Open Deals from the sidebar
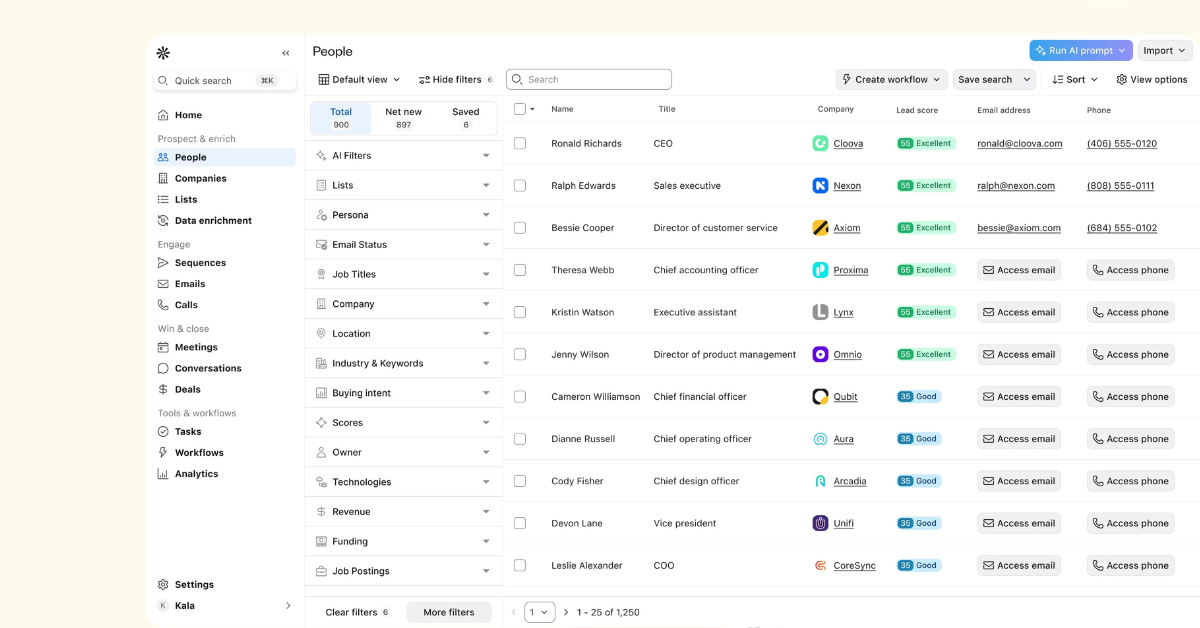The width and height of the screenshot is (1200, 628). pos(187,390)
